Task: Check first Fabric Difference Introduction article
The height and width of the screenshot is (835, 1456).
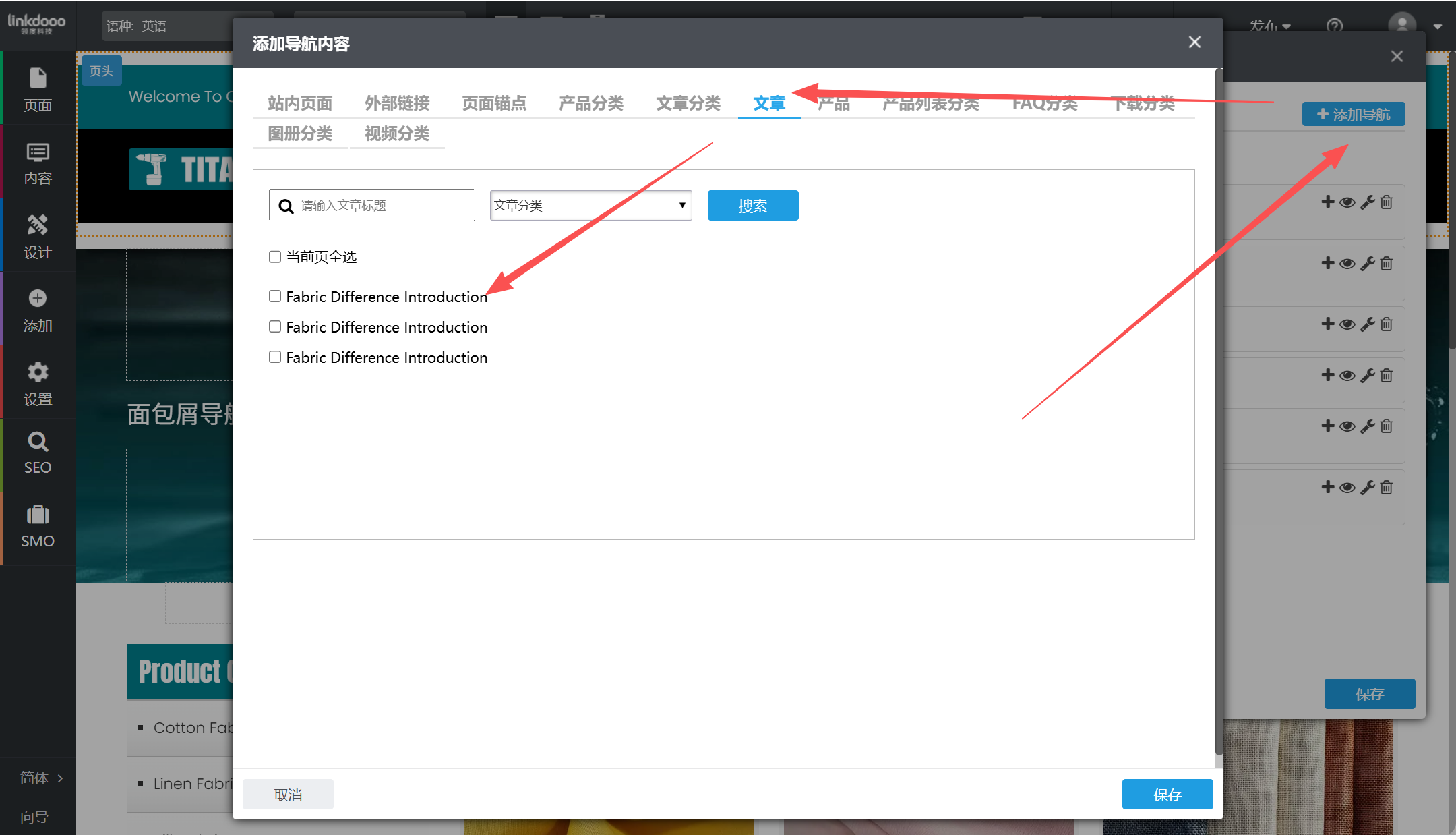Action: pyautogui.click(x=275, y=296)
